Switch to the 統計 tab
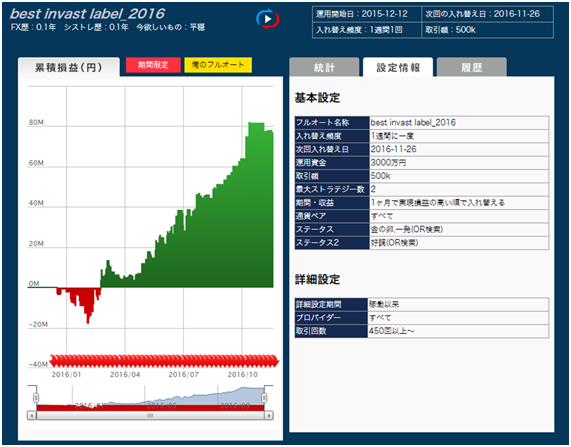This screenshot has height=447, width=571. pyautogui.click(x=324, y=67)
